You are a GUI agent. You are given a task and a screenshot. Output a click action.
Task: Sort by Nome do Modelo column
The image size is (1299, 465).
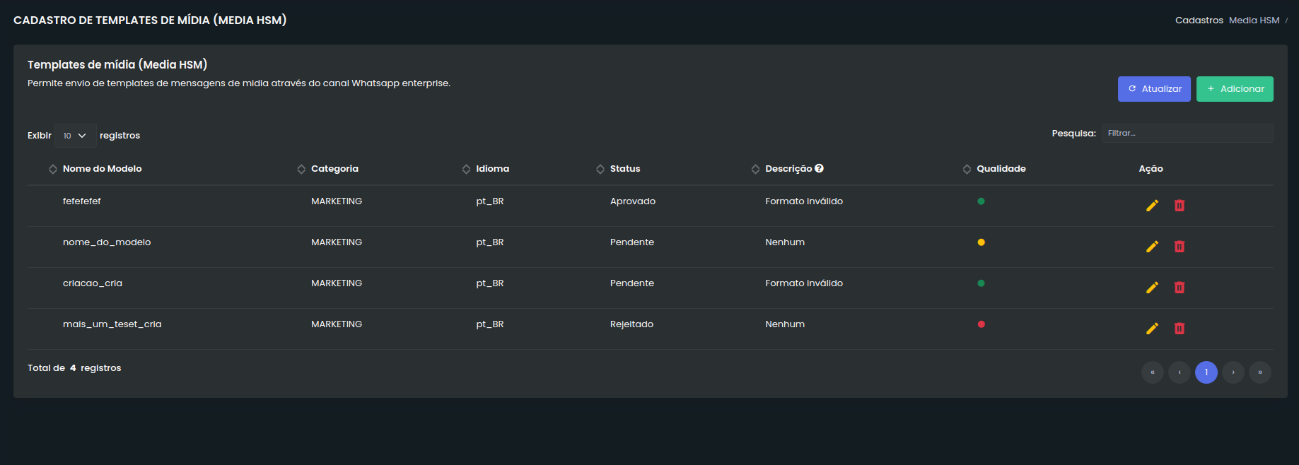[x=102, y=169]
